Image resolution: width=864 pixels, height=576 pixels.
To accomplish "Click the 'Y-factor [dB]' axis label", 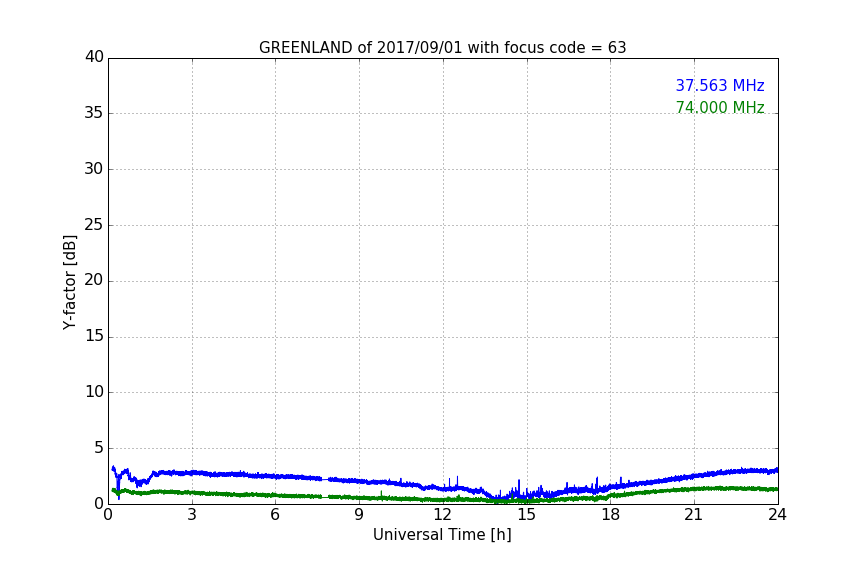I will point(69,282).
